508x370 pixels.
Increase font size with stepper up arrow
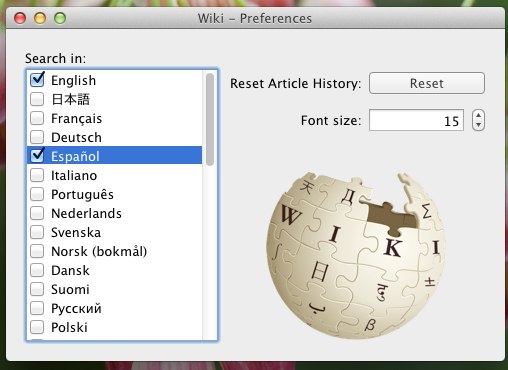click(479, 115)
